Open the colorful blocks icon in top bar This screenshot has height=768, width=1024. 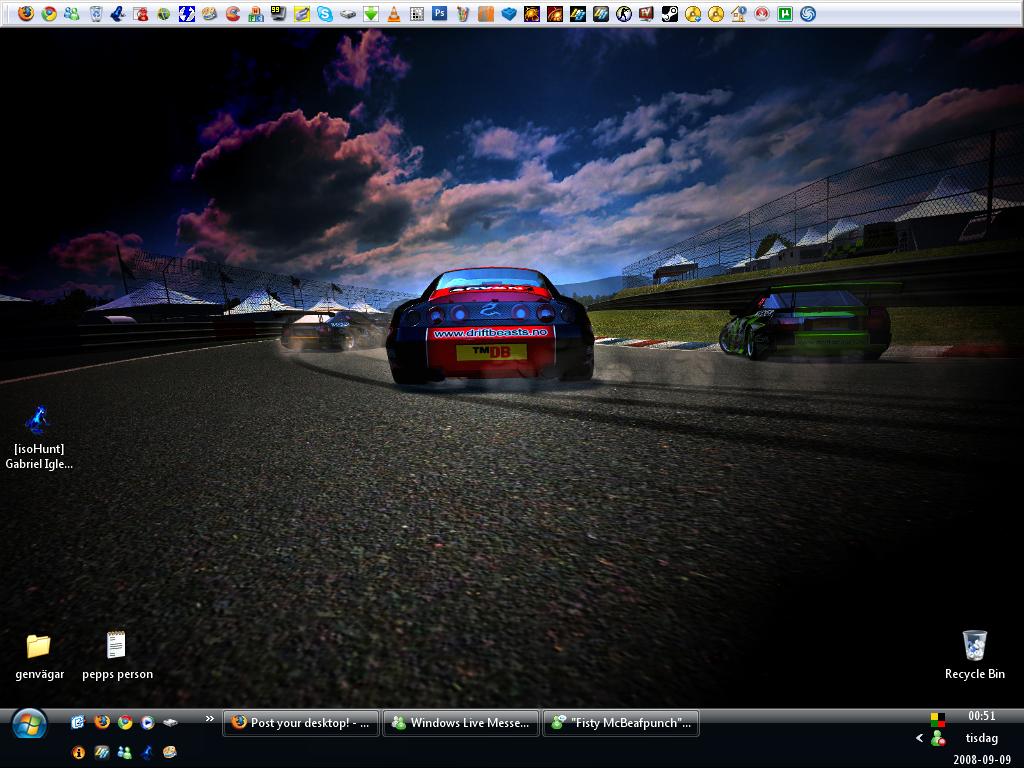(x=256, y=13)
